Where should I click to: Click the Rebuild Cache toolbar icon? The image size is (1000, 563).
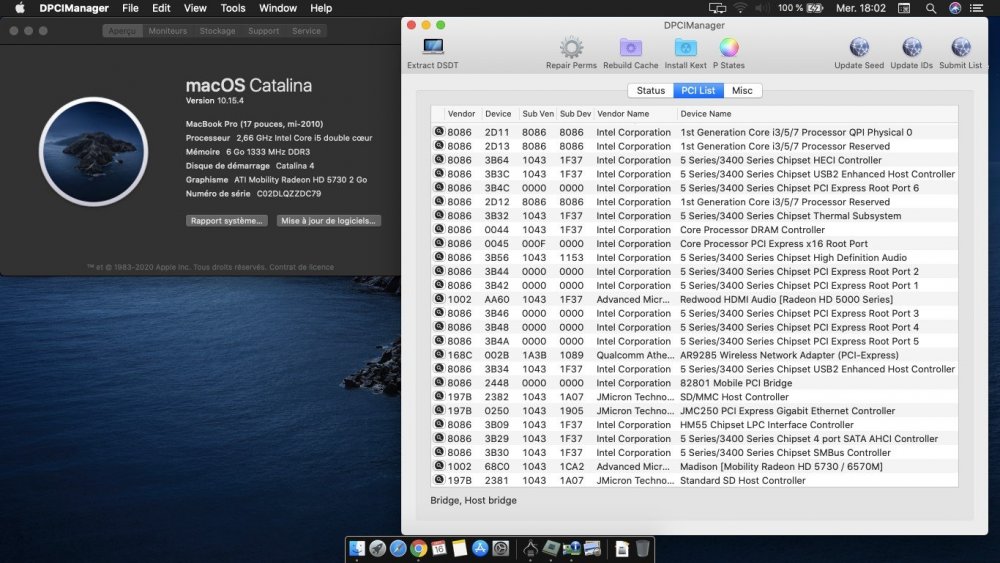pos(630,47)
